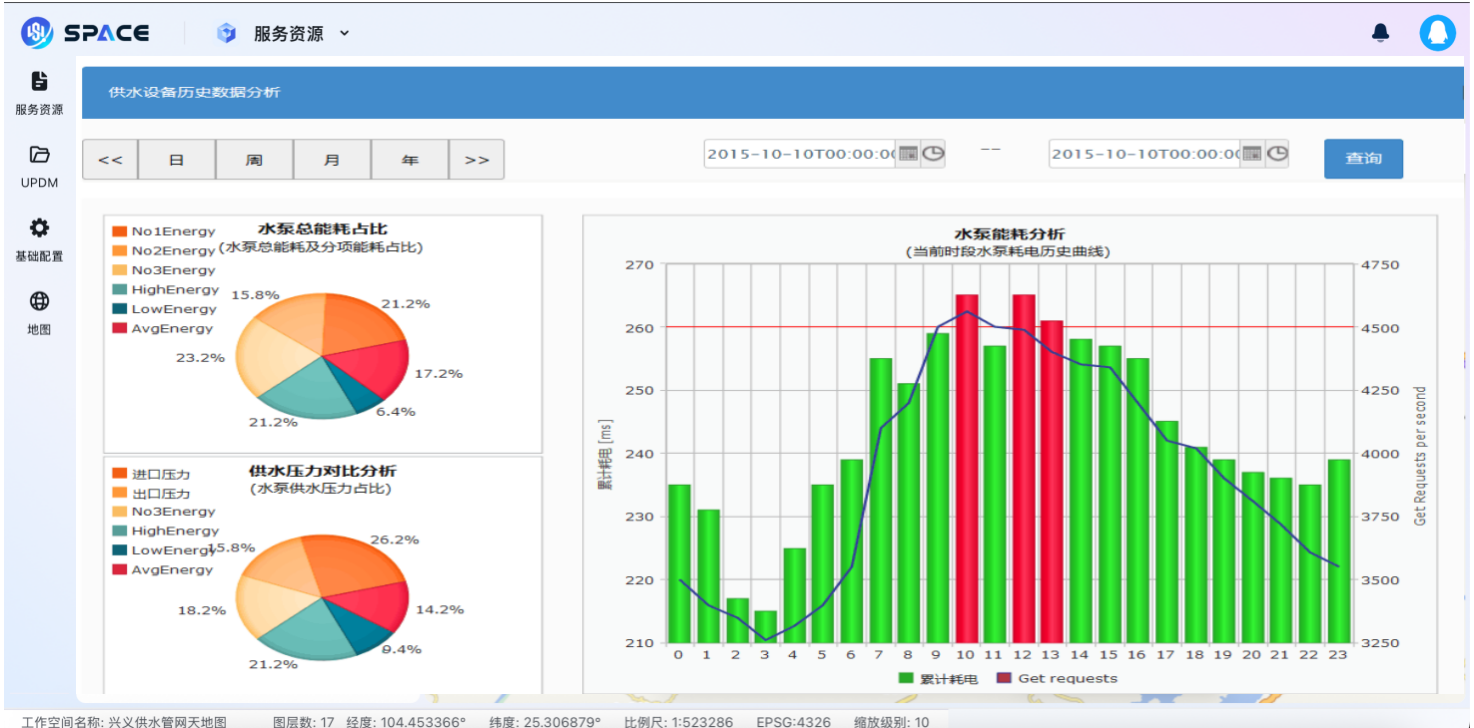This screenshot has height=728, width=1474.
Task: Click the start date clock icon
Action: (x=933, y=154)
